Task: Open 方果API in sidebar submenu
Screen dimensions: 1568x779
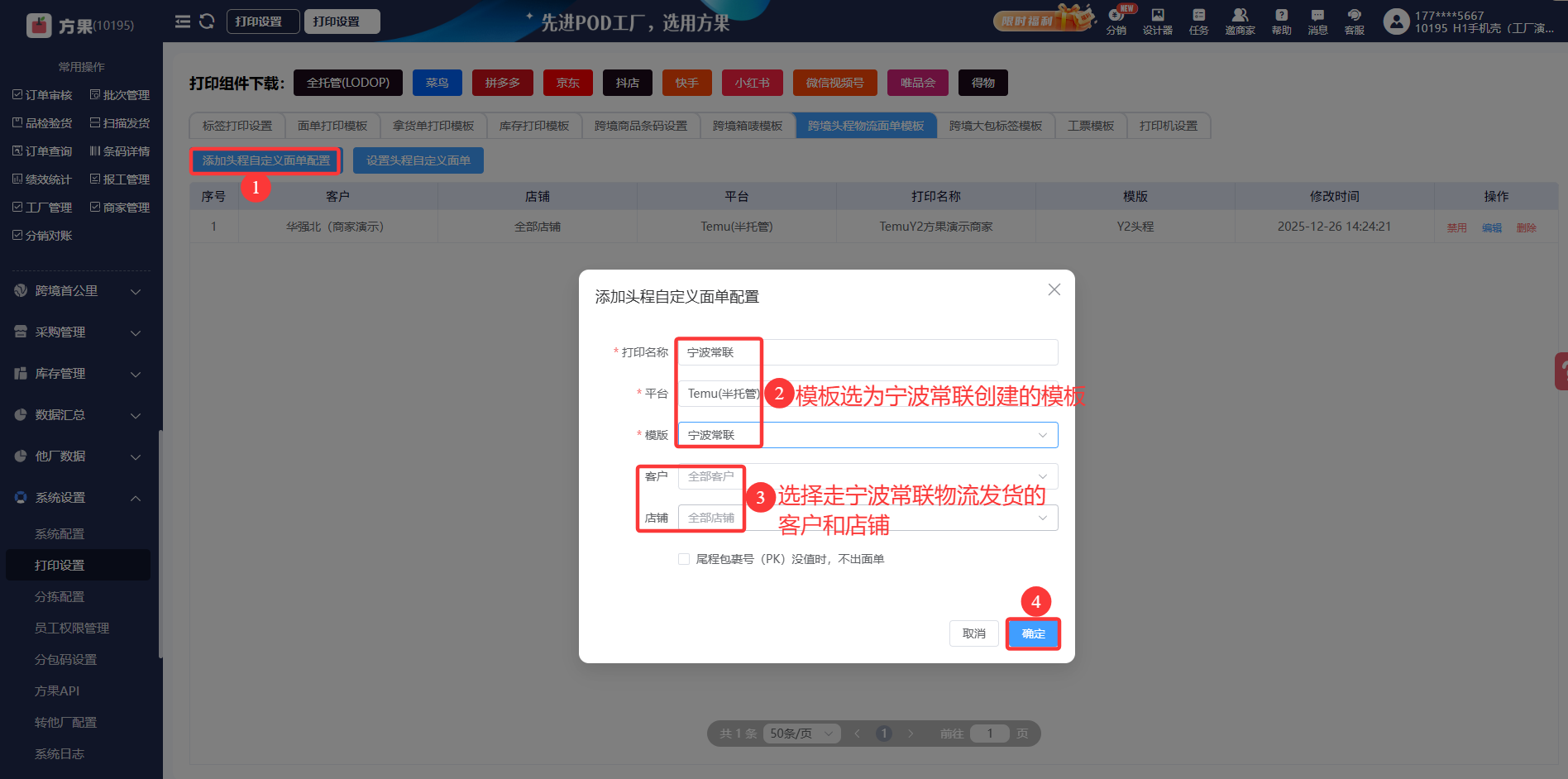Action: [x=57, y=691]
